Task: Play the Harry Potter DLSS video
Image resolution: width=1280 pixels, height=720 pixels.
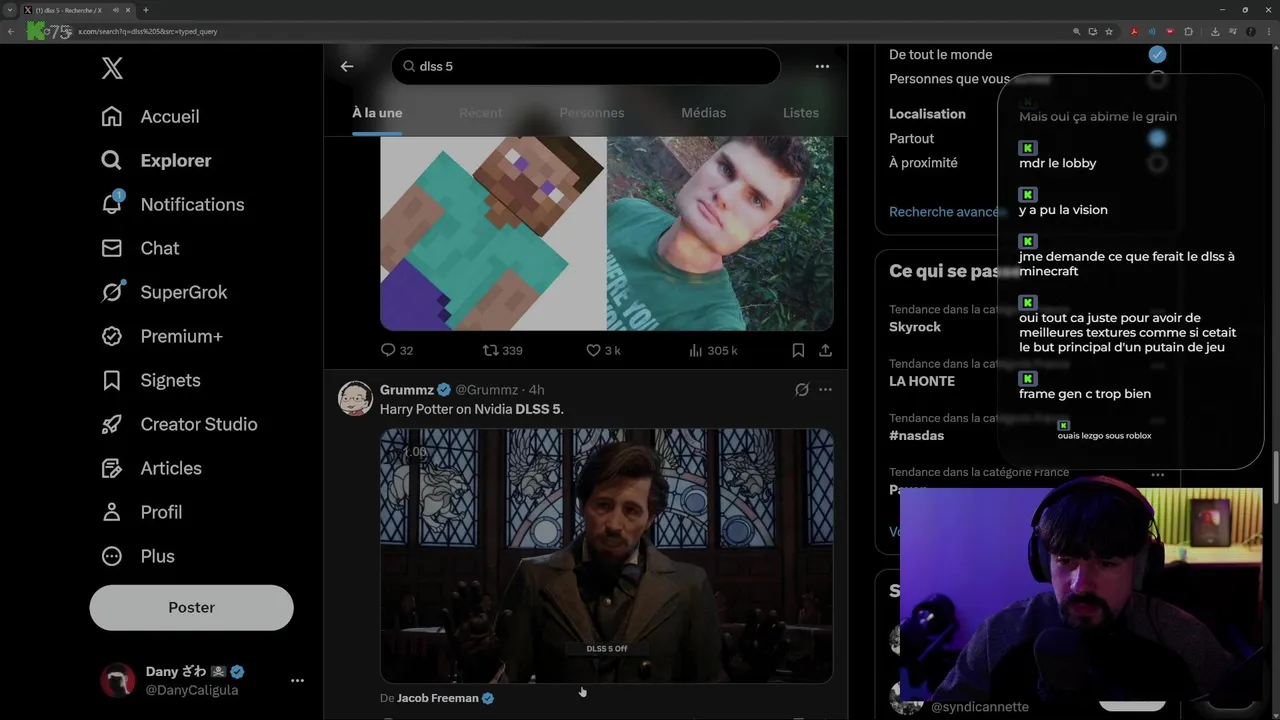Action: [x=607, y=556]
